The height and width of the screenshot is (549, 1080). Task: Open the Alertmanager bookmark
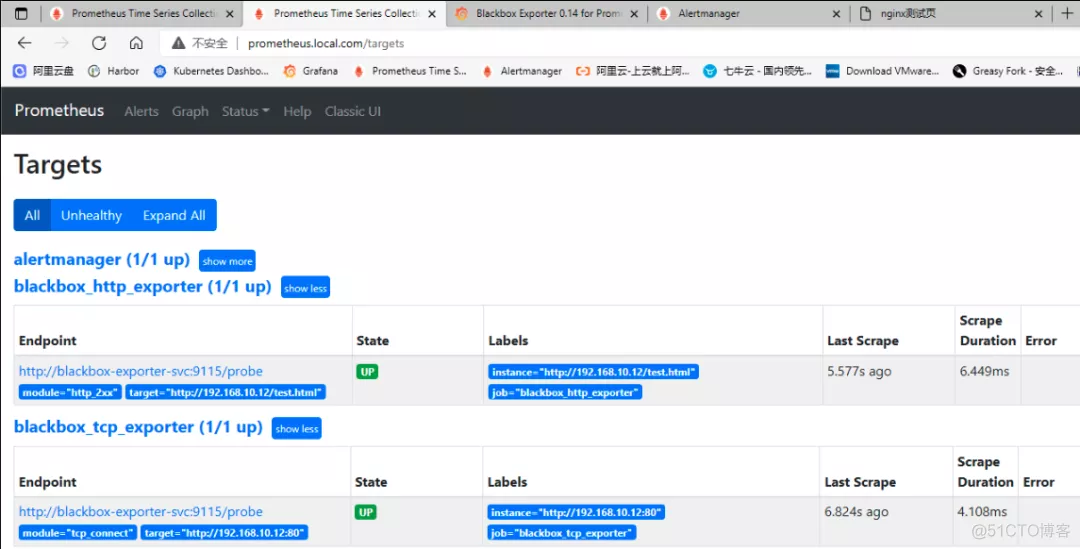coord(521,71)
